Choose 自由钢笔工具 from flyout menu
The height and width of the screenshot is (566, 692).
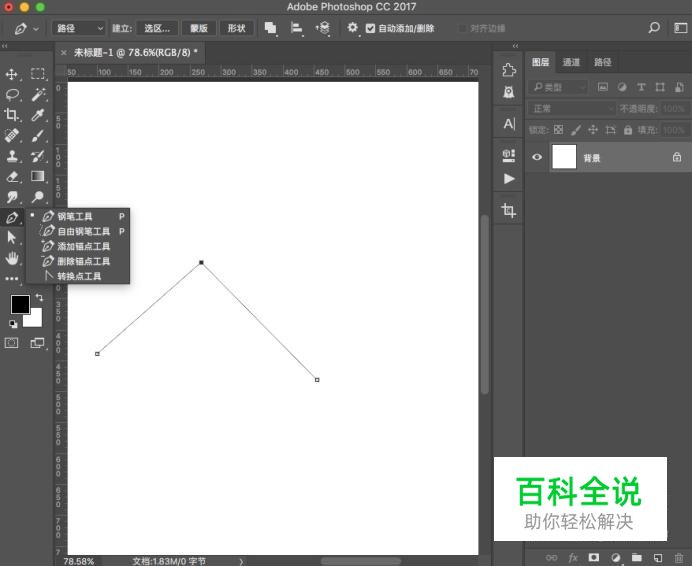click(78, 231)
